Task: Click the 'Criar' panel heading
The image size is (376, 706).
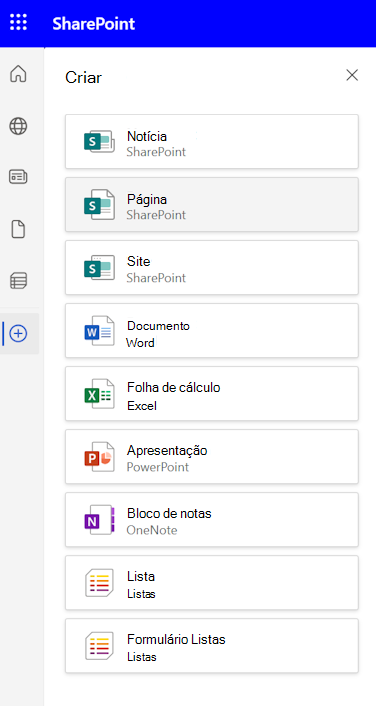Action: pos(83,77)
